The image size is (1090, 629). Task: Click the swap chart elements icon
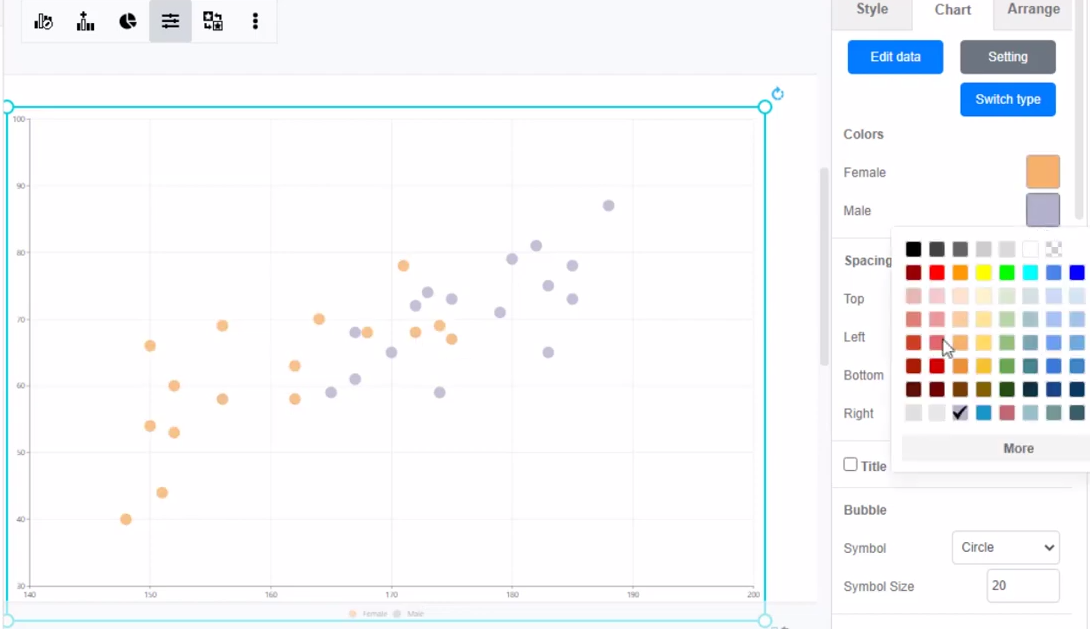(212, 21)
